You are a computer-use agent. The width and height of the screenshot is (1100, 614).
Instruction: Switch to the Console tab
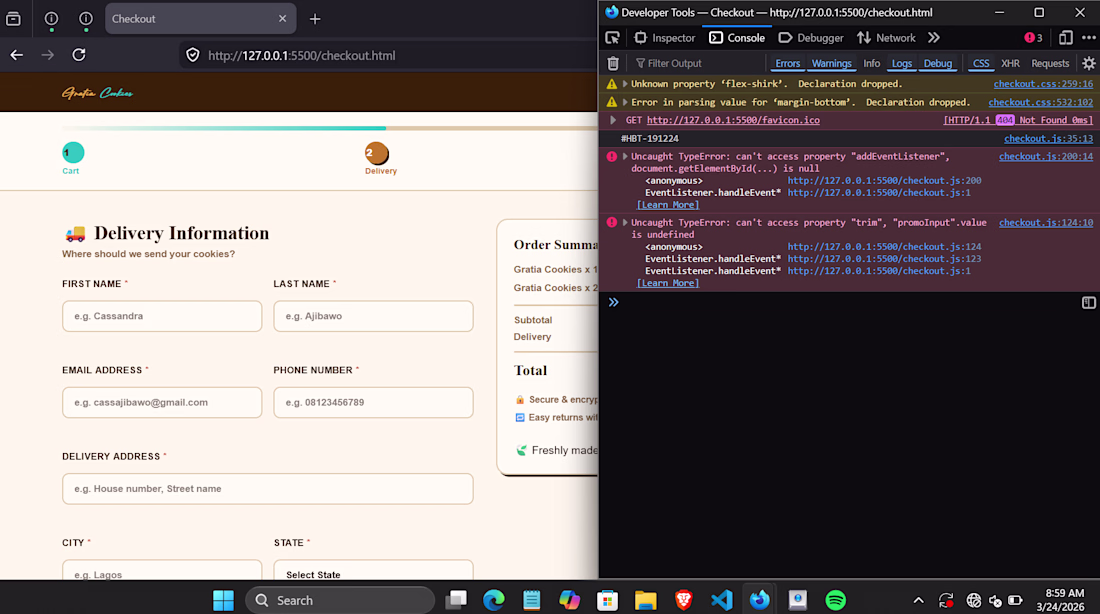[737, 38]
